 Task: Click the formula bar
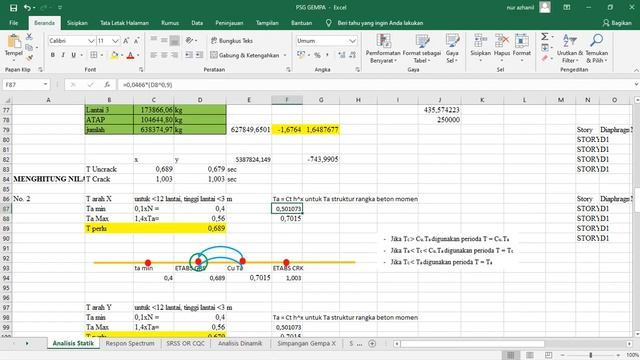pos(376,84)
